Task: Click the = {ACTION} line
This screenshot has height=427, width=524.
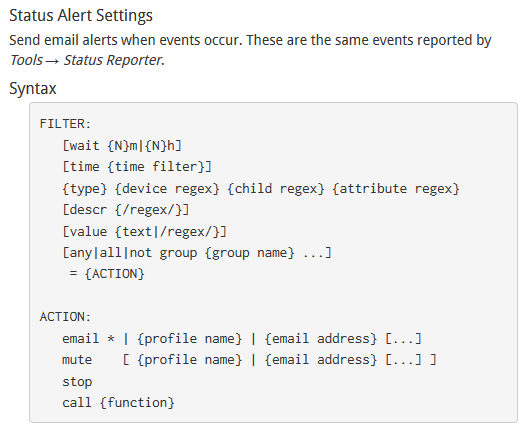Action: tap(107, 274)
